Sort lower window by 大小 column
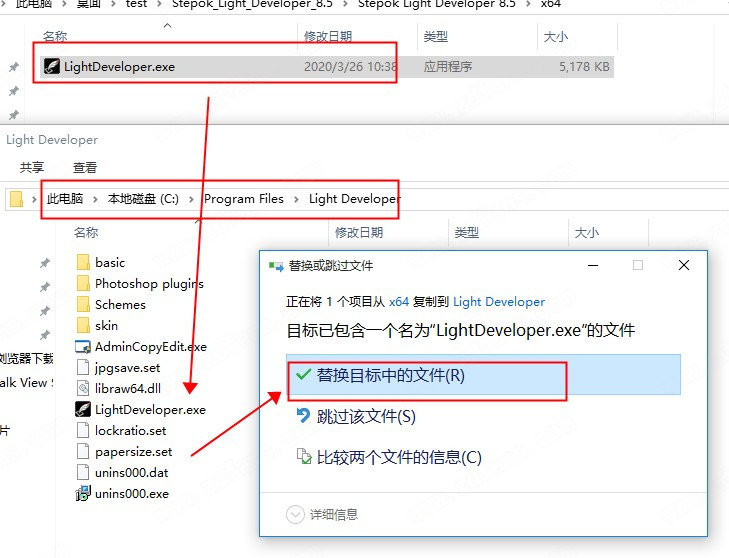Viewport: 729px width, 558px height. click(x=587, y=232)
